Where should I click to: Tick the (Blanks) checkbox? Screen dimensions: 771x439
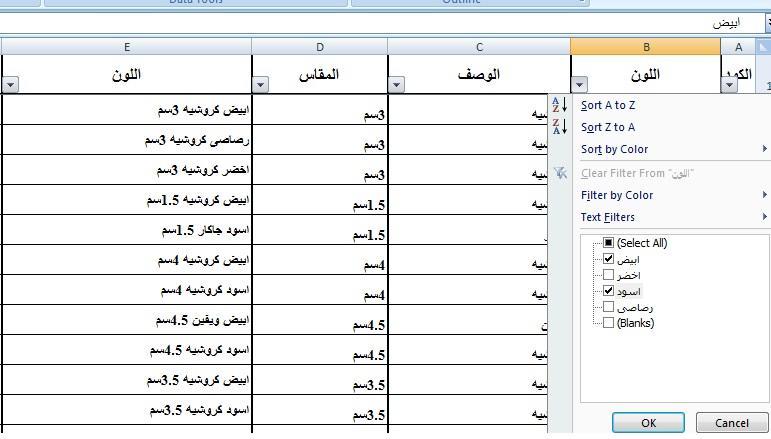(608, 323)
